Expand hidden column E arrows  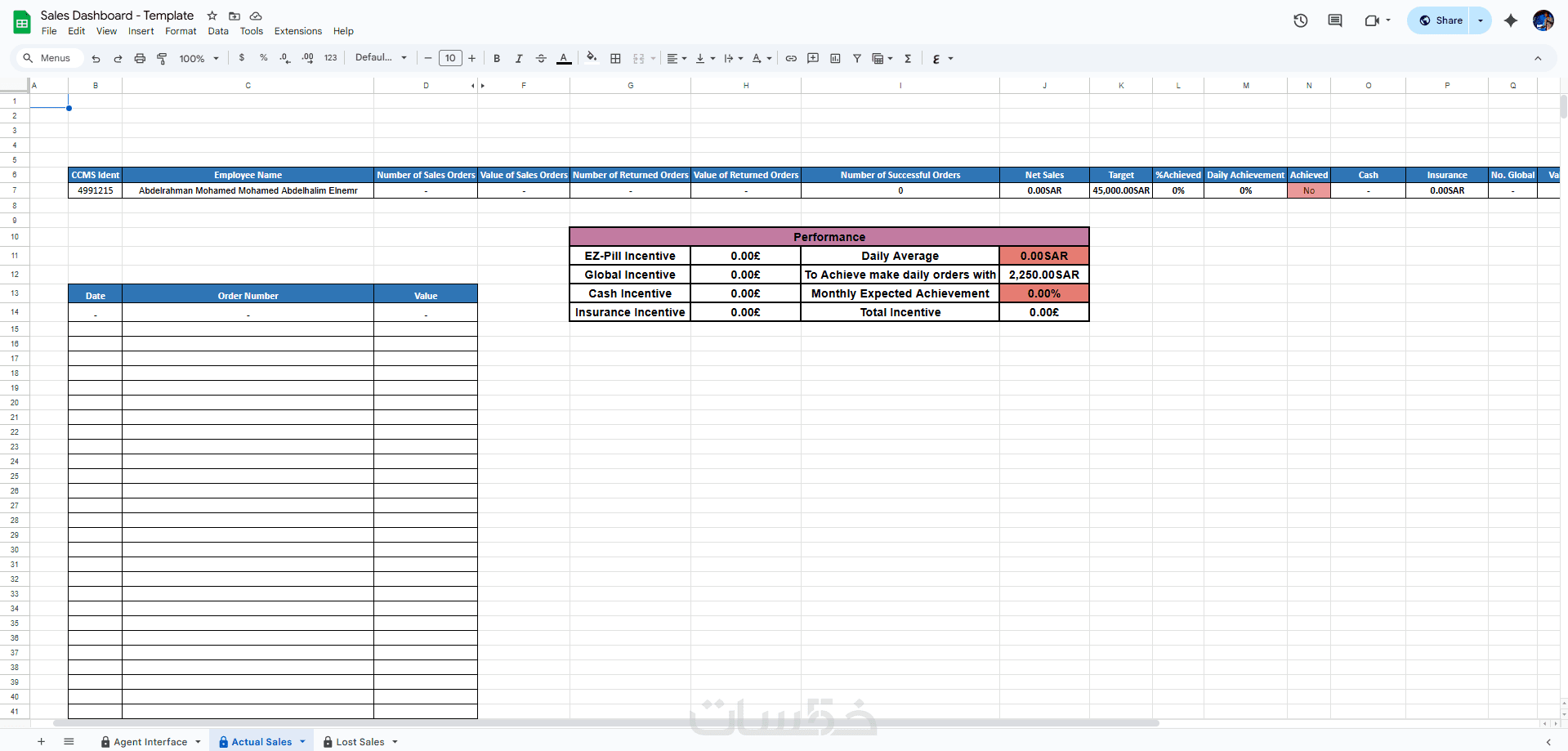coord(478,85)
